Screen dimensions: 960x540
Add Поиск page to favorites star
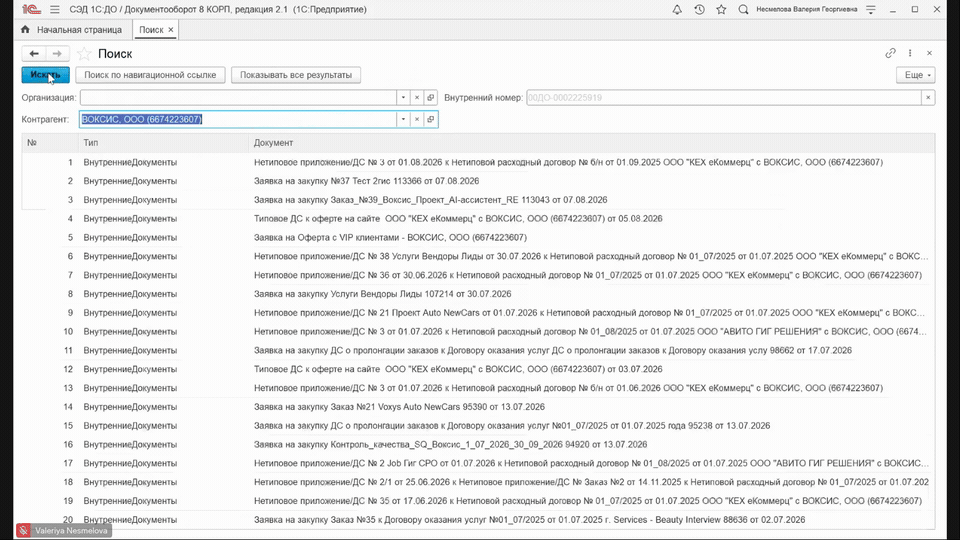coord(84,54)
